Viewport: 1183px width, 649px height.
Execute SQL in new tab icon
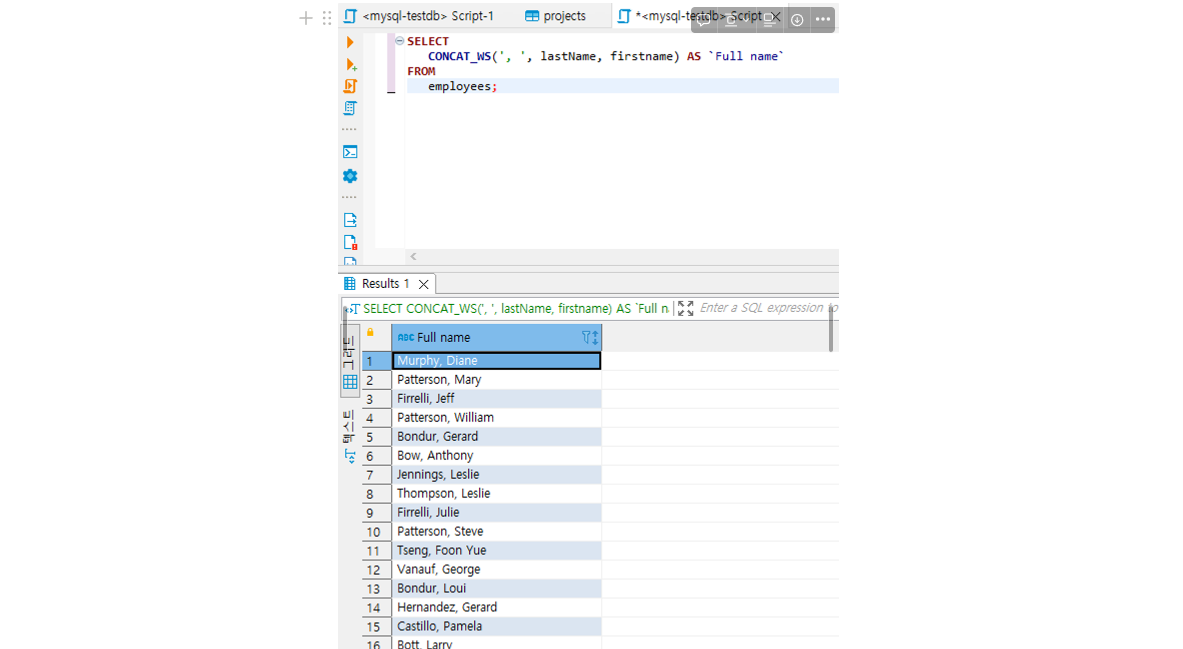click(351, 65)
